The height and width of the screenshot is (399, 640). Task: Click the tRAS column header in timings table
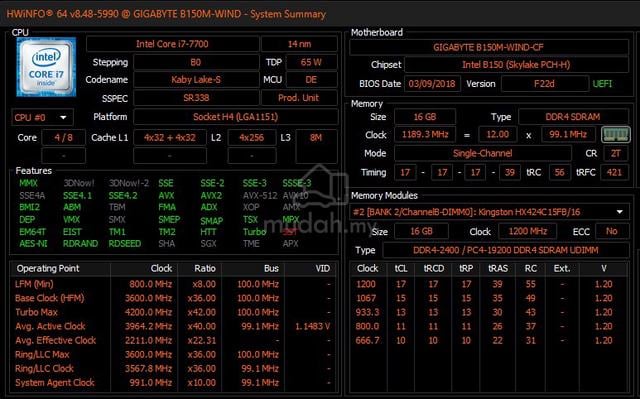click(x=498, y=268)
